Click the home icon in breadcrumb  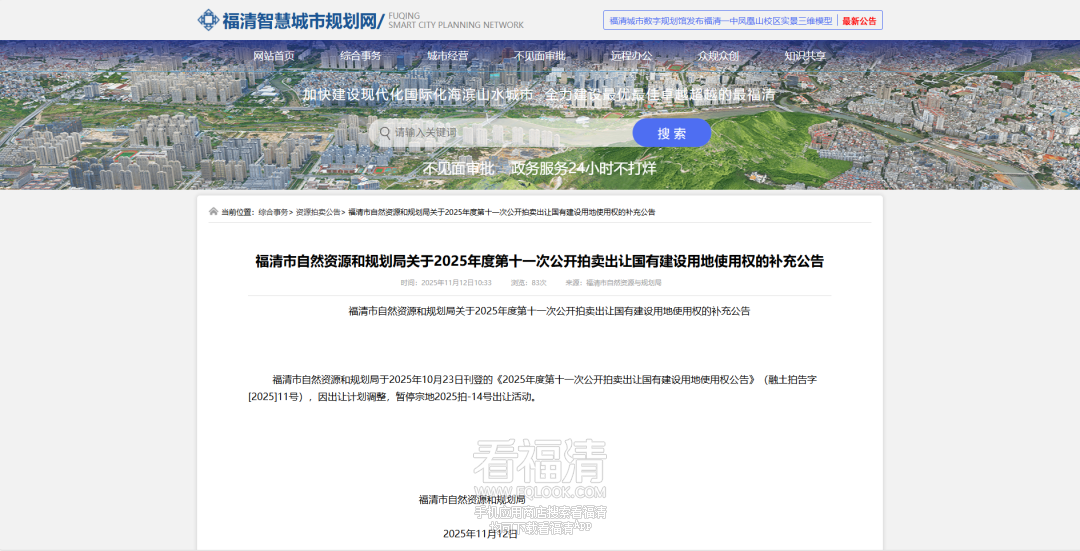213,212
